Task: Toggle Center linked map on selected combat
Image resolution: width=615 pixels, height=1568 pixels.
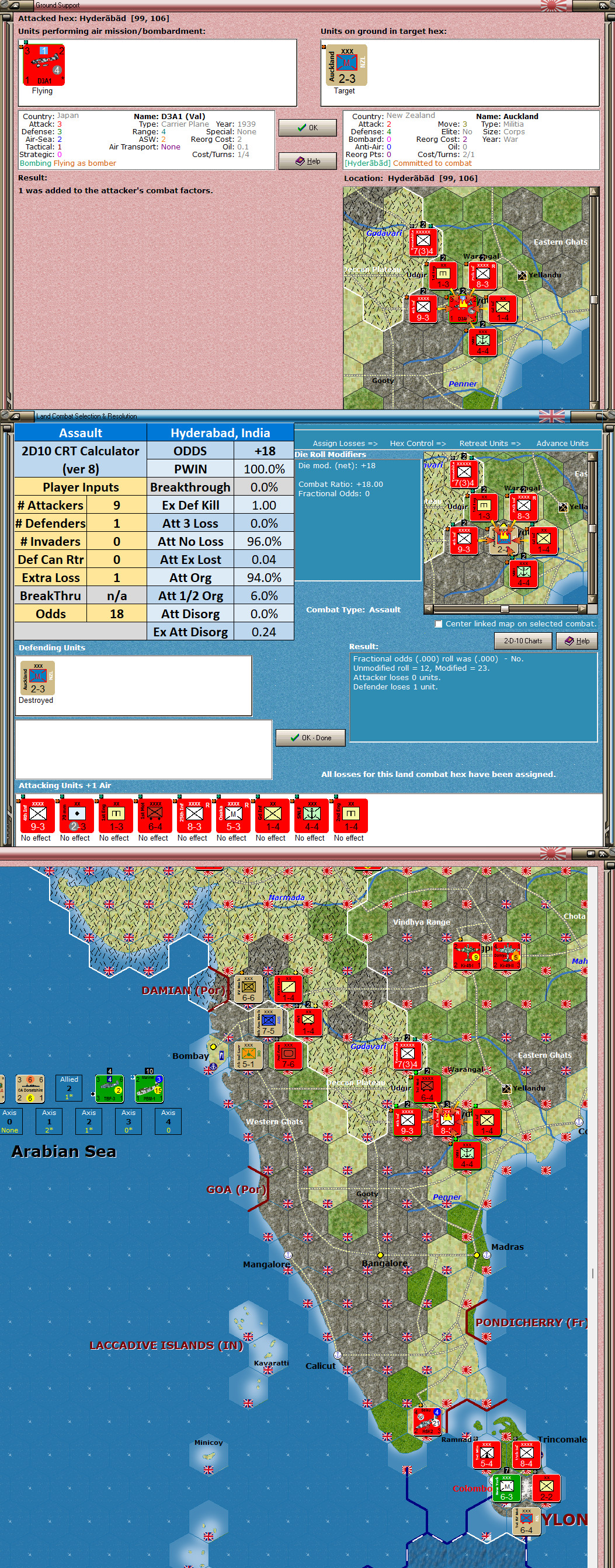Action: coord(439,624)
